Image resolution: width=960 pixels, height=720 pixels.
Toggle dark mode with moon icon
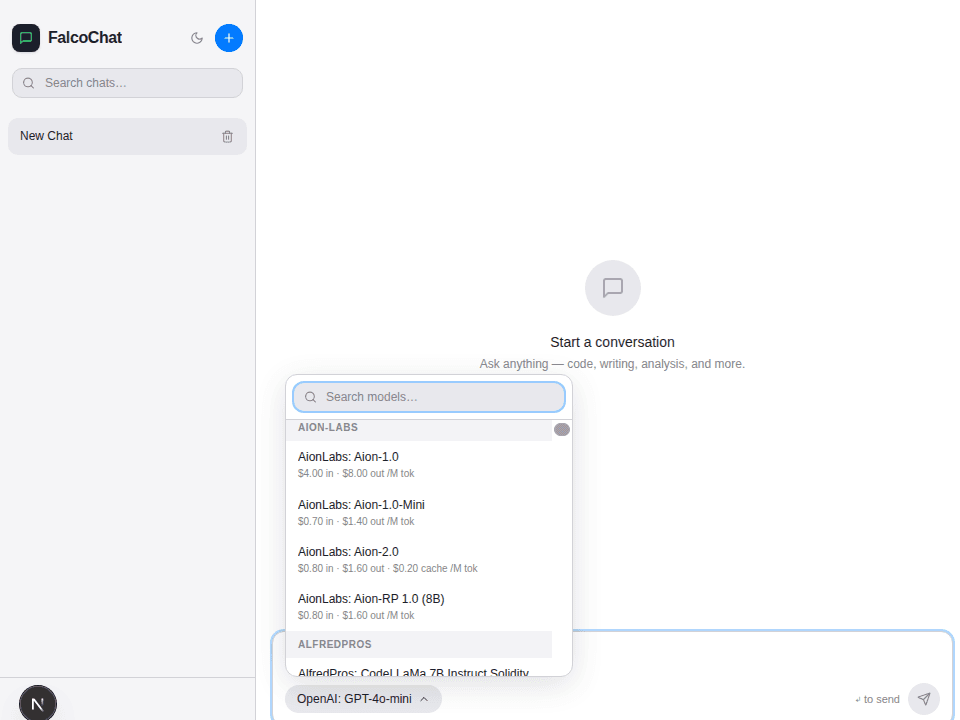coord(197,38)
